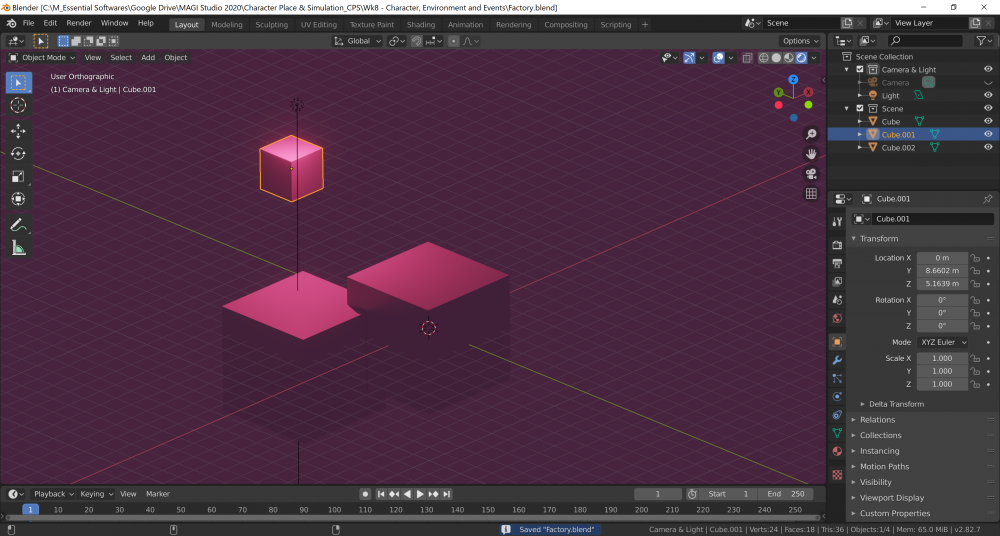The height and width of the screenshot is (536, 1000).
Task: Switch orthographic/perspective grid icon in viewport
Action: [x=811, y=193]
